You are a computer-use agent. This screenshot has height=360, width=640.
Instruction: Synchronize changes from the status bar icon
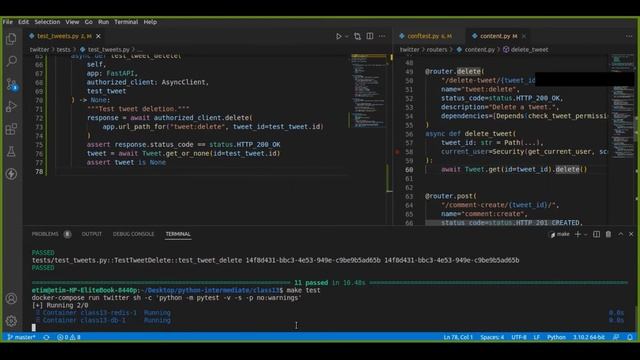[x=46, y=338]
